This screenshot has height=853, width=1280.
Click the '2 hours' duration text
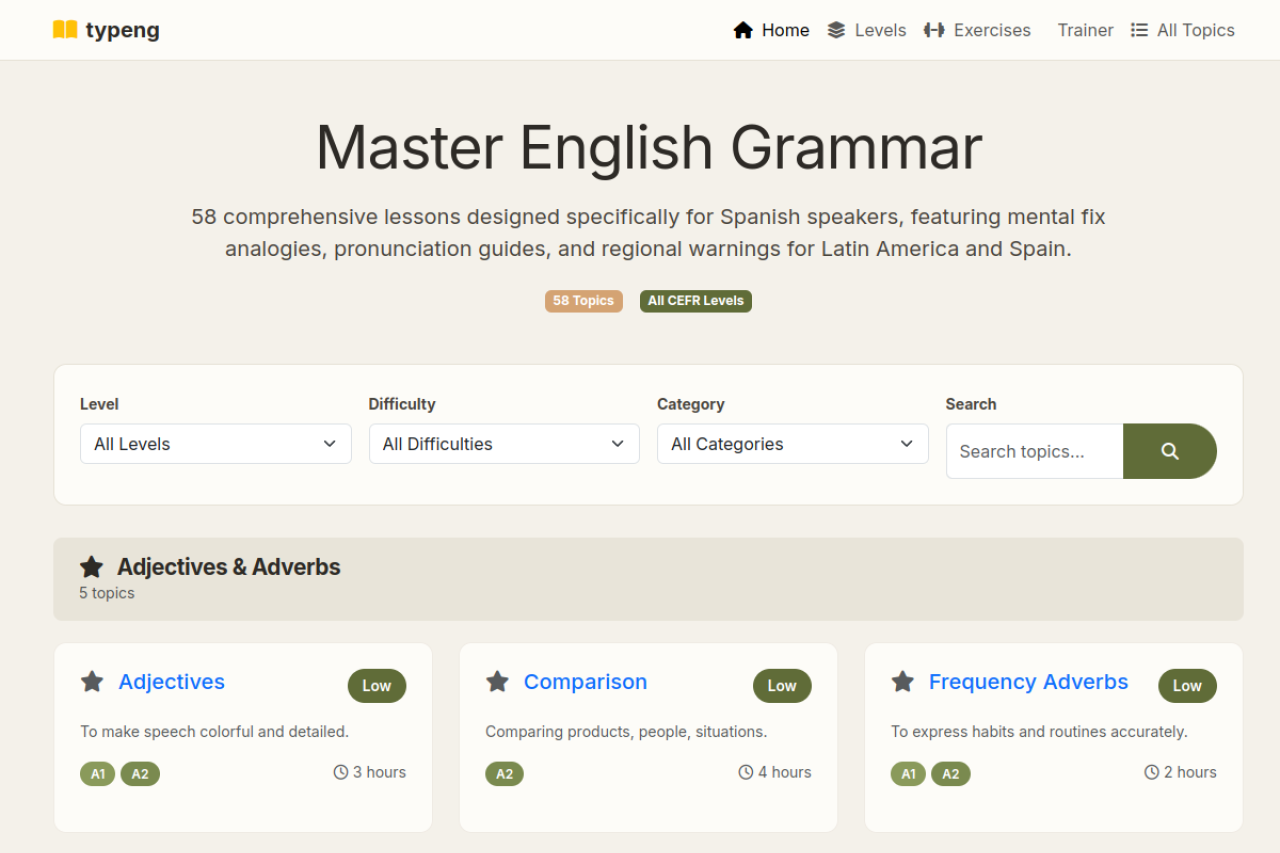[x=1190, y=772]
